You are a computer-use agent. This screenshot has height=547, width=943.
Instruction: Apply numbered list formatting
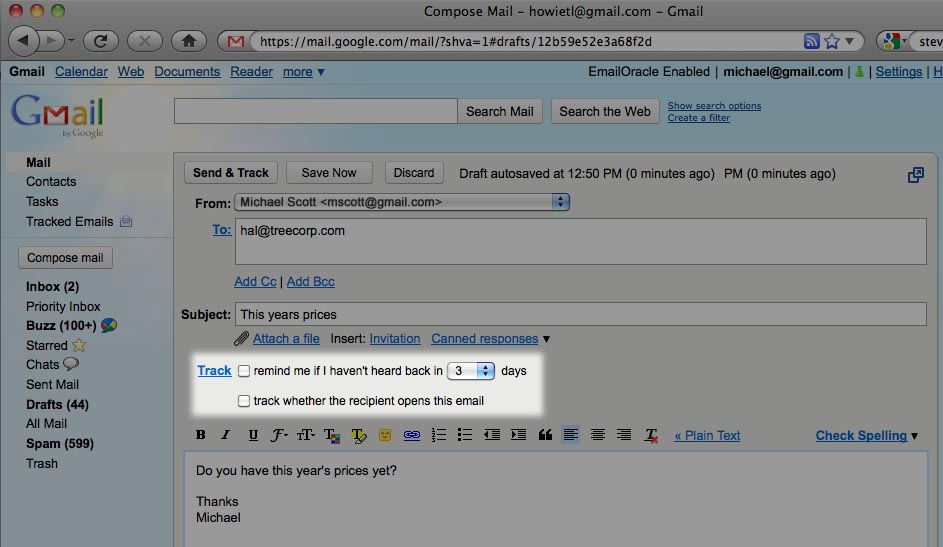(439, 435)
